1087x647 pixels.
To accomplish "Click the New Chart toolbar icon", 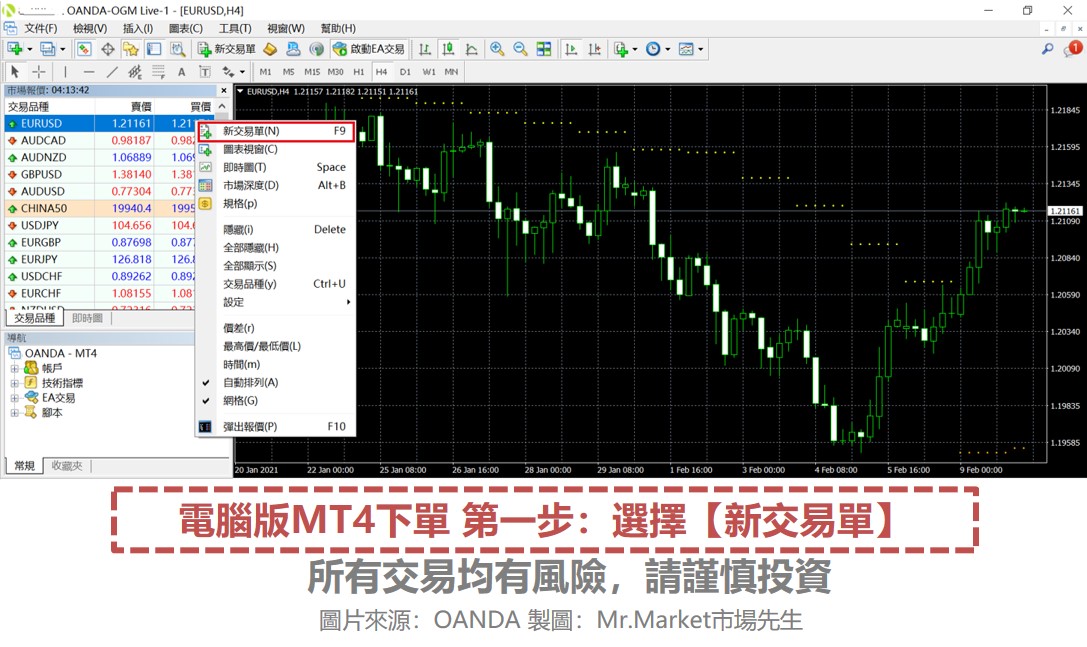I will coord(14,49).
